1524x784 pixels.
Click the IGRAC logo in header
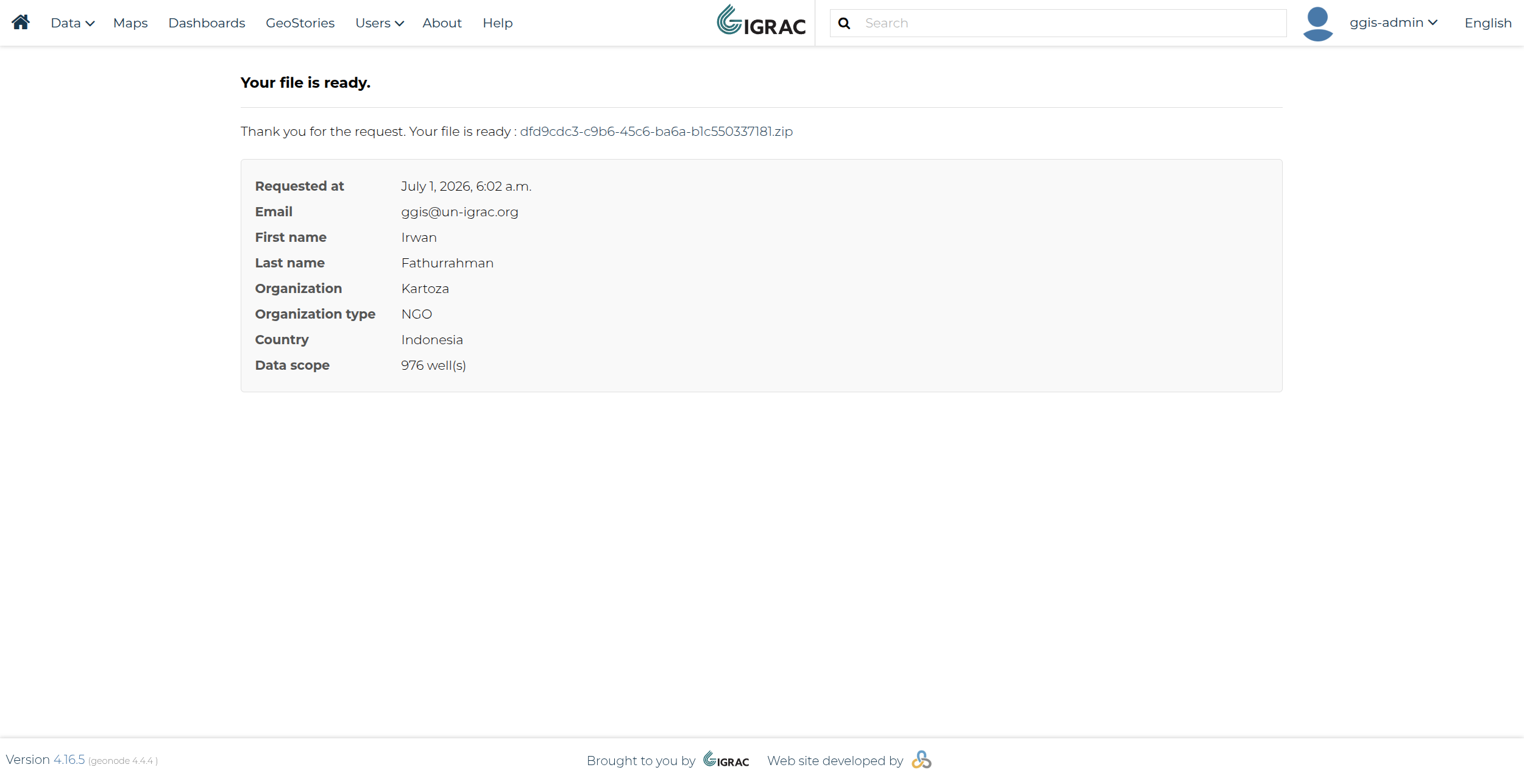[x=761, y=20]
